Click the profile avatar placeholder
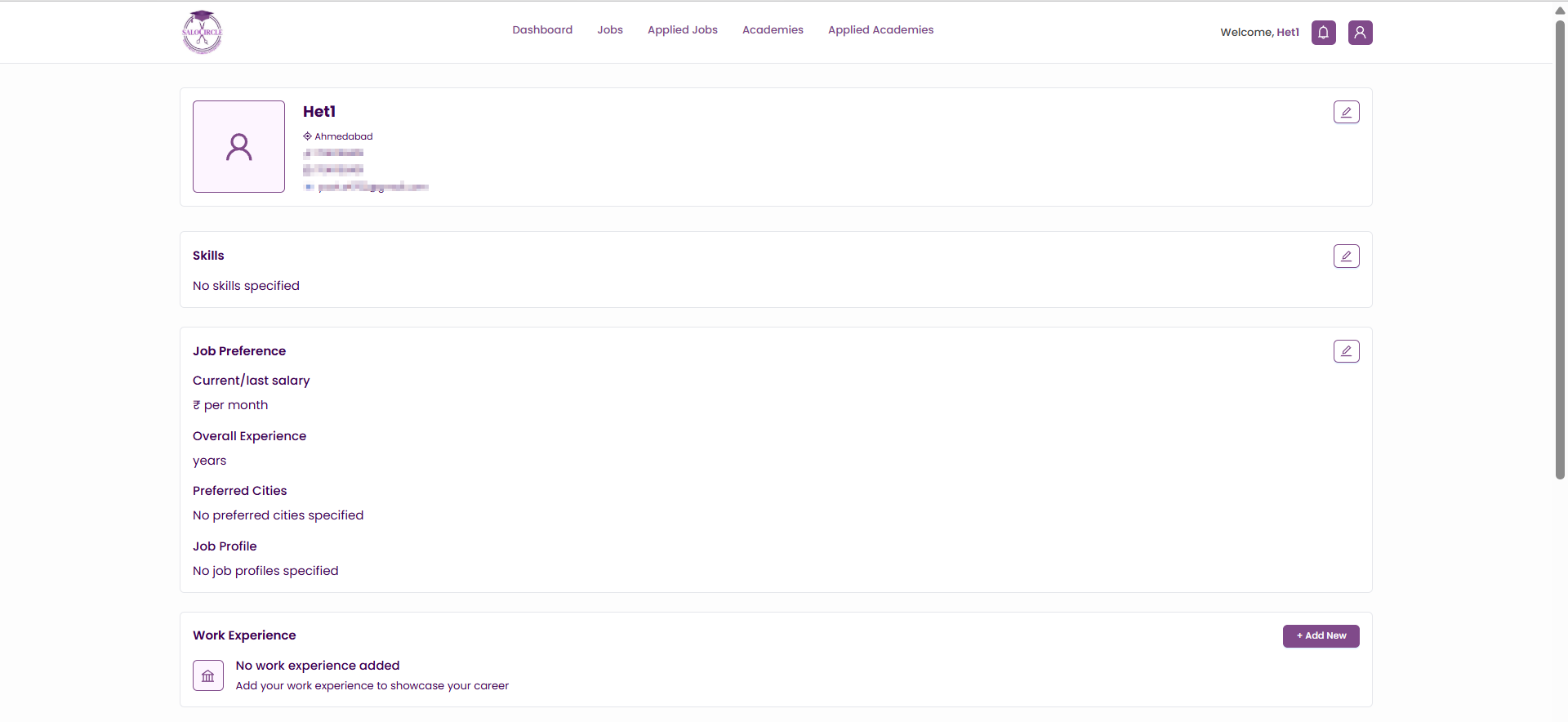This screenshot has width=1568, height=722. coord(238,147)
